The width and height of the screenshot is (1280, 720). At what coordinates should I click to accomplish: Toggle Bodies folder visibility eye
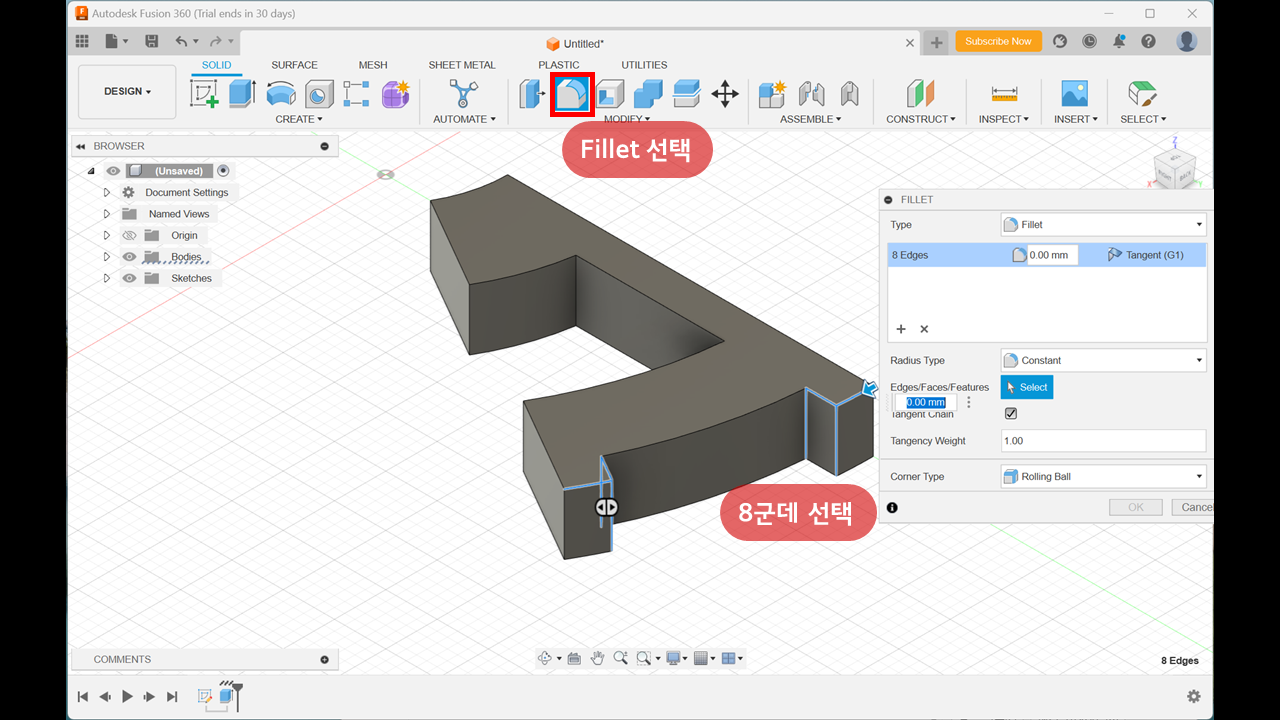click(129, 257)
